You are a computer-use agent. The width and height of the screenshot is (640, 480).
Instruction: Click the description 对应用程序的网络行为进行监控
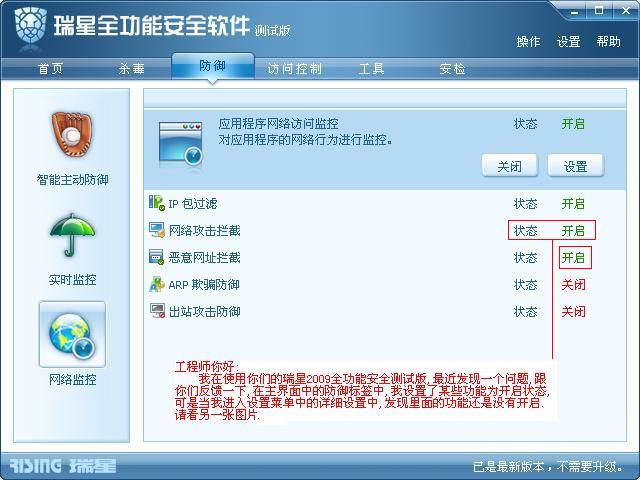tap(305, 140)
